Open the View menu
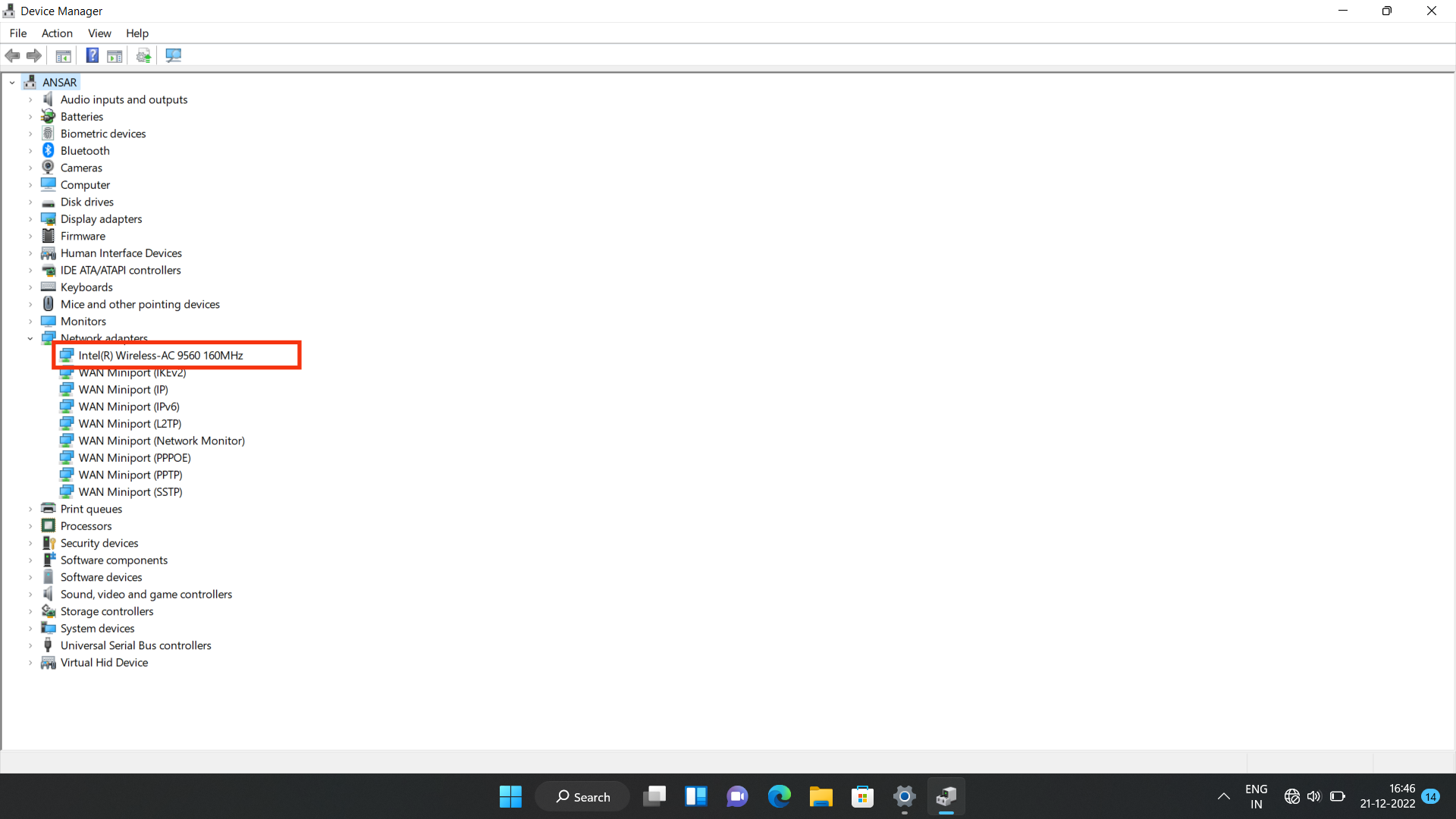The image size is (1456, 819). (x=99, y=33)
